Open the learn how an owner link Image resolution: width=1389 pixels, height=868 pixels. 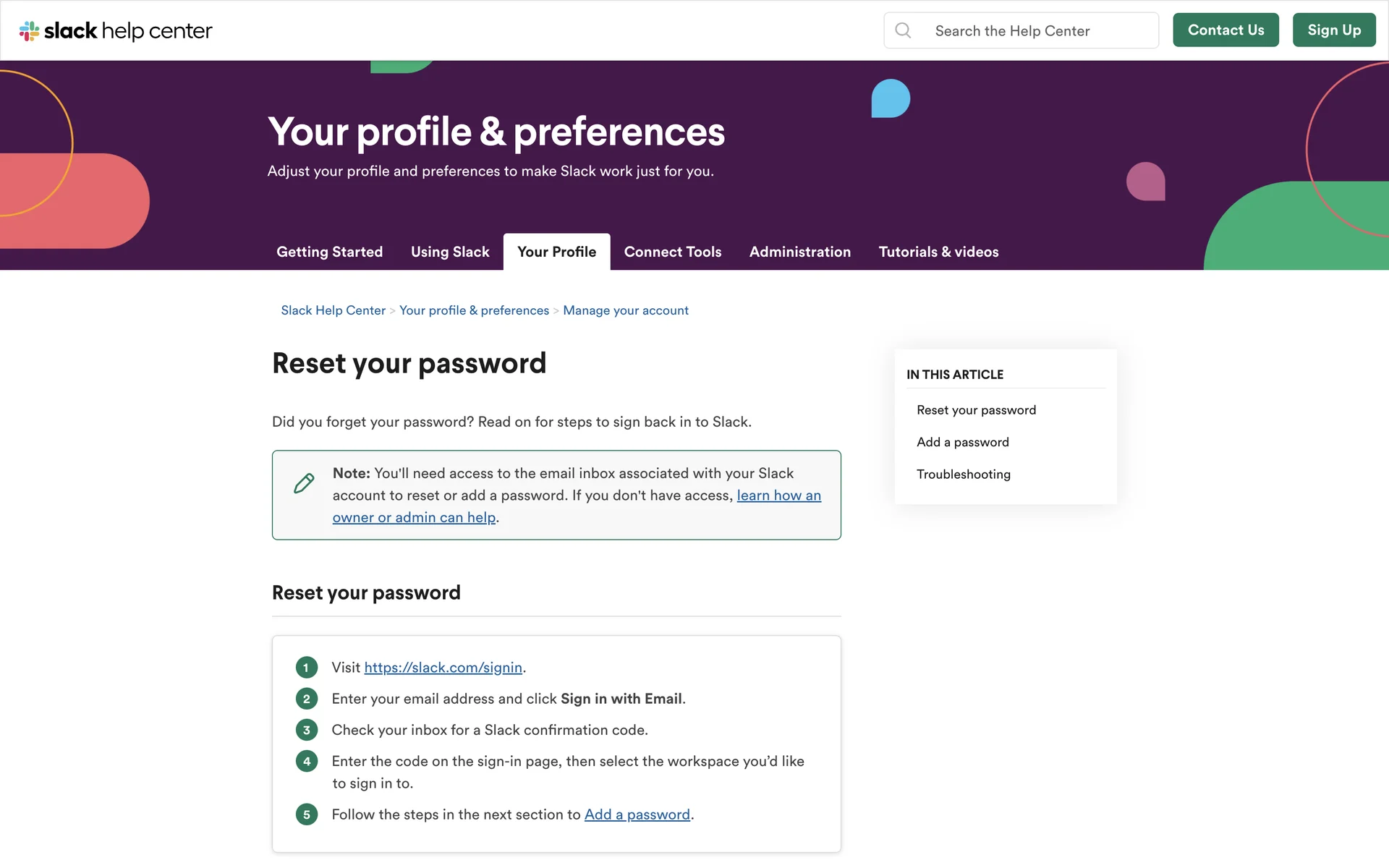[778, 495]
